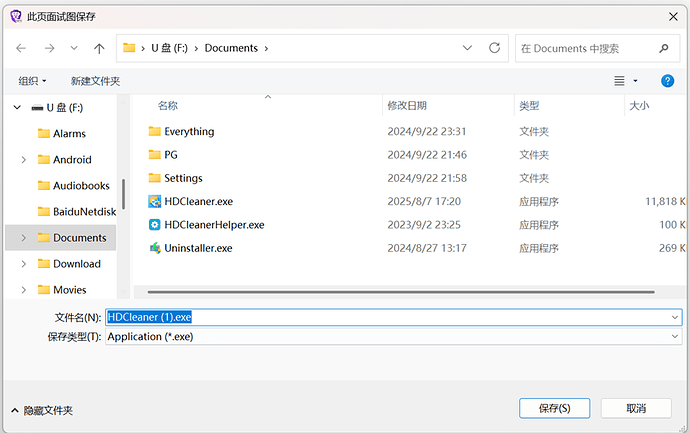Click 取消 to cancel saving
690x433 pixels.
click(636, 408)
